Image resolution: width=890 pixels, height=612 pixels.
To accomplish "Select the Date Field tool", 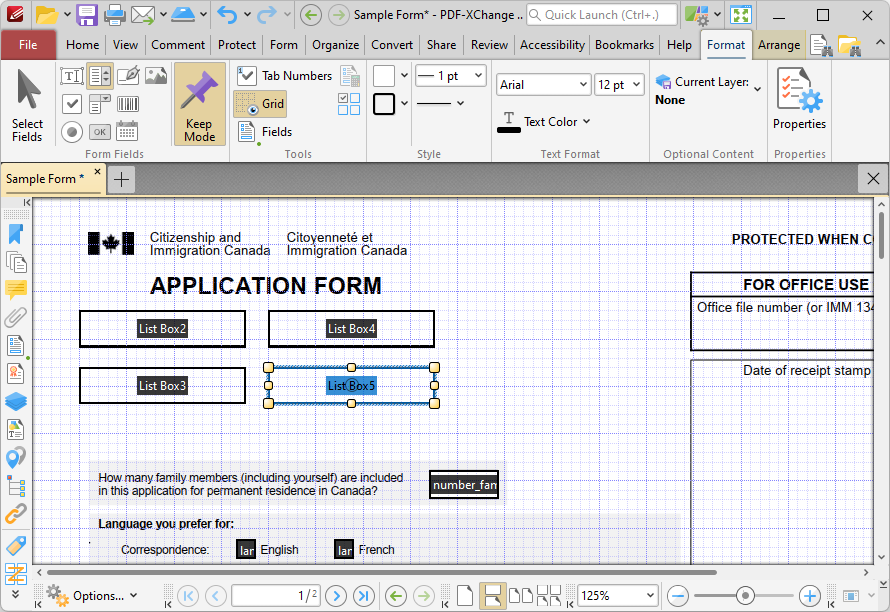I will (x=127, y=132).
